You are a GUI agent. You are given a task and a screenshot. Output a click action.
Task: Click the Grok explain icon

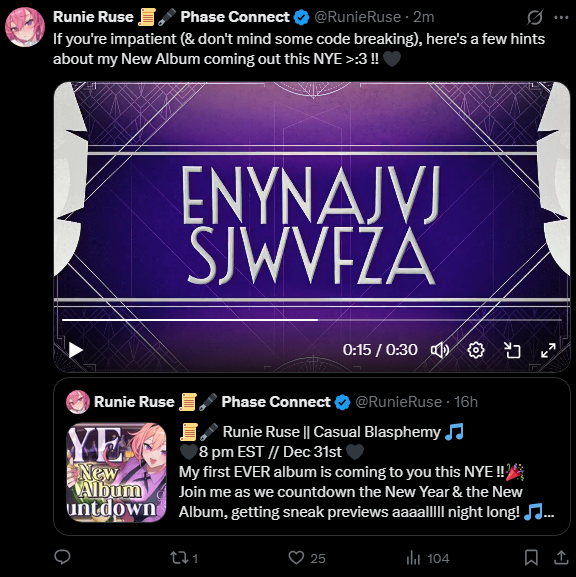click(x=534, y=17)
